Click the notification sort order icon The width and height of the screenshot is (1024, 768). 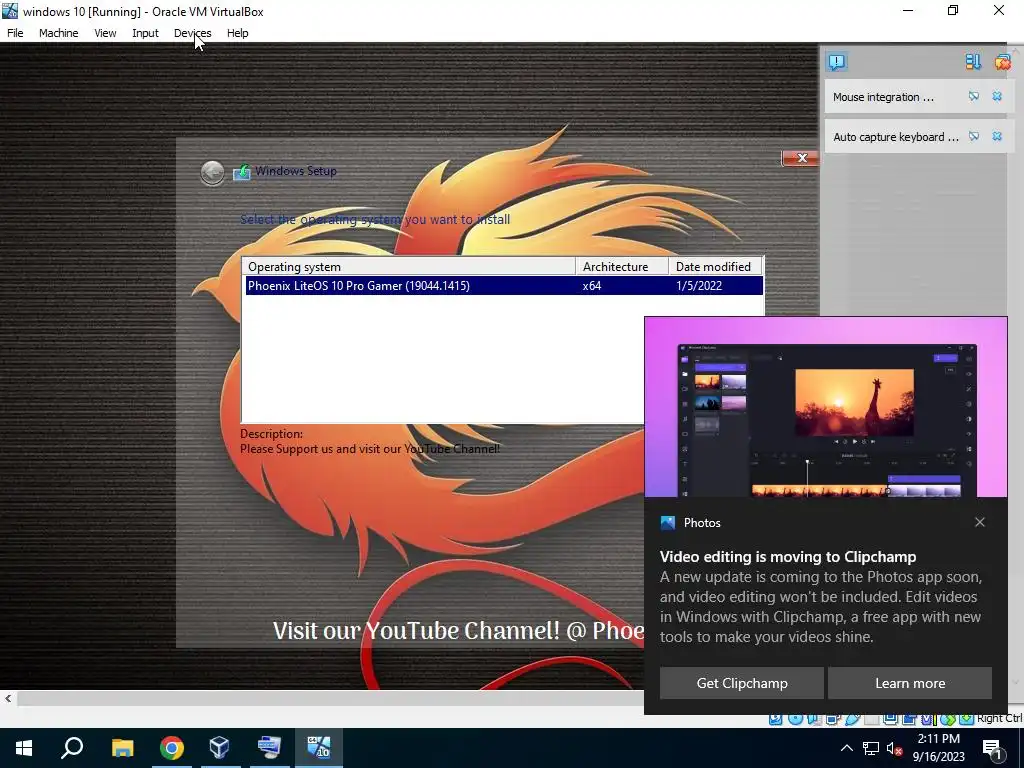pos(973,62)
